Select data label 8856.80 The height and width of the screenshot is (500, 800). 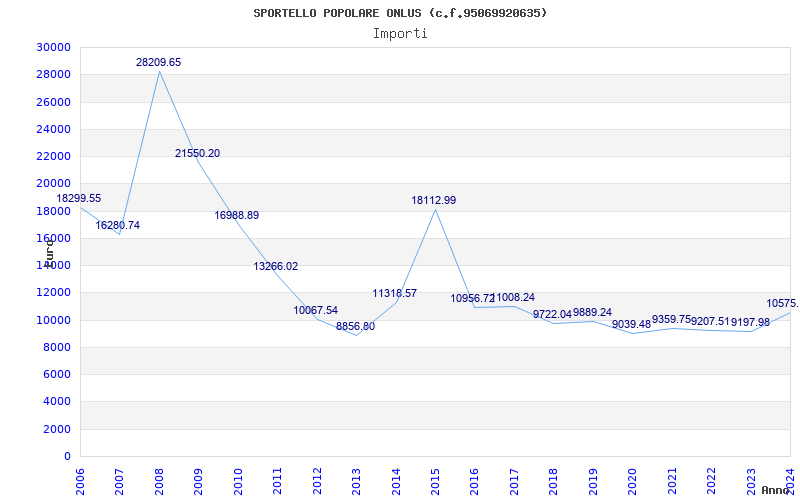click(355, 327)
